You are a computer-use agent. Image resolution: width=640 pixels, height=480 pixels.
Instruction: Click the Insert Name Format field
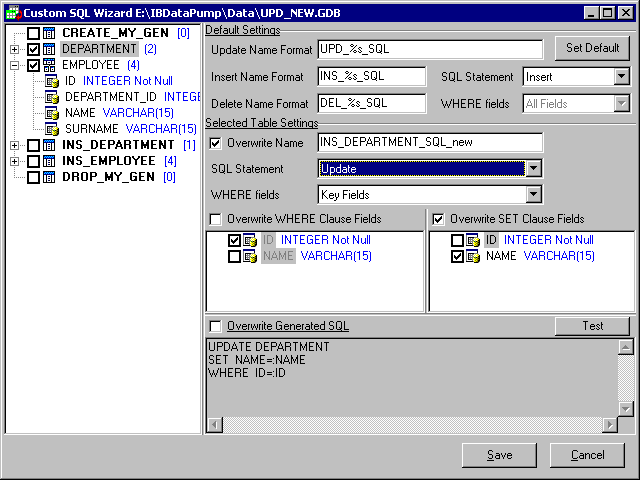[x=372, y=76]
